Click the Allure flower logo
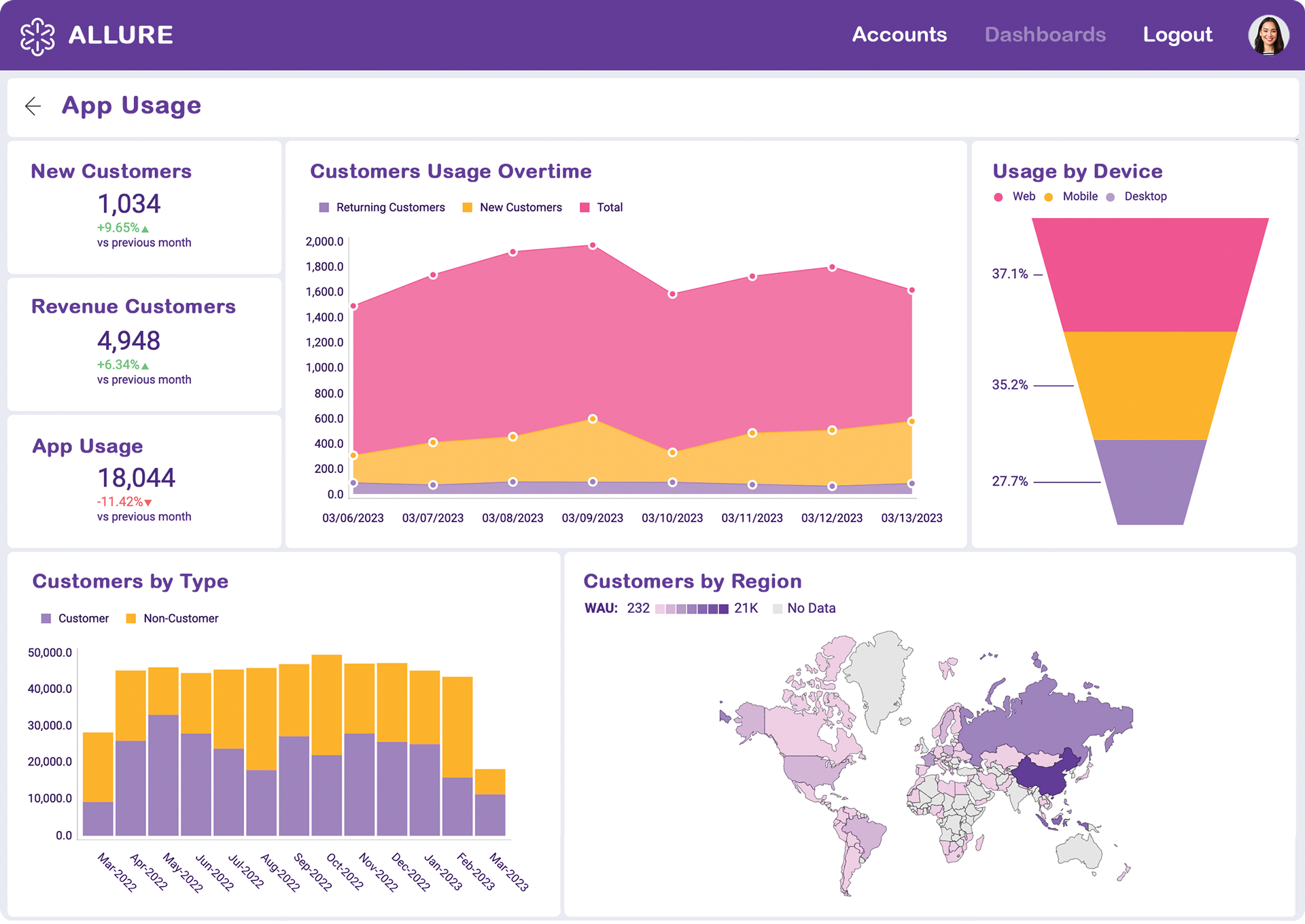 point(39,35)
